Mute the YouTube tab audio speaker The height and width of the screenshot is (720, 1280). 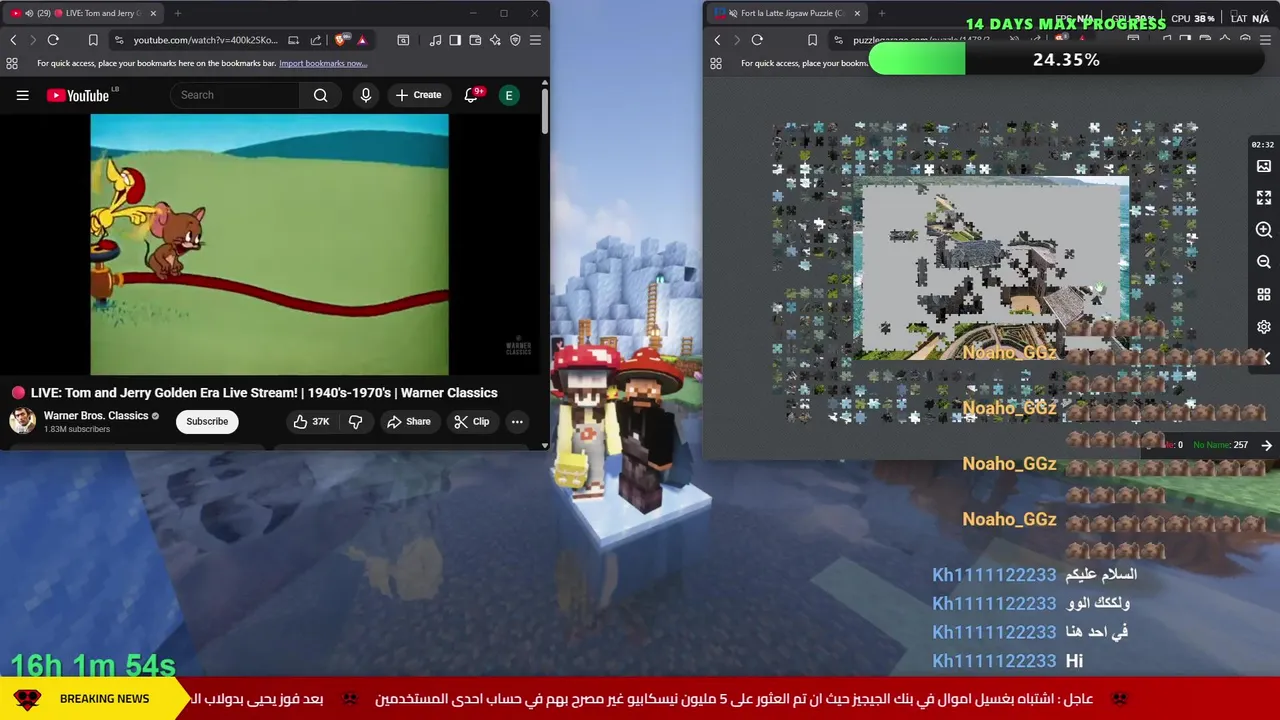28,13
